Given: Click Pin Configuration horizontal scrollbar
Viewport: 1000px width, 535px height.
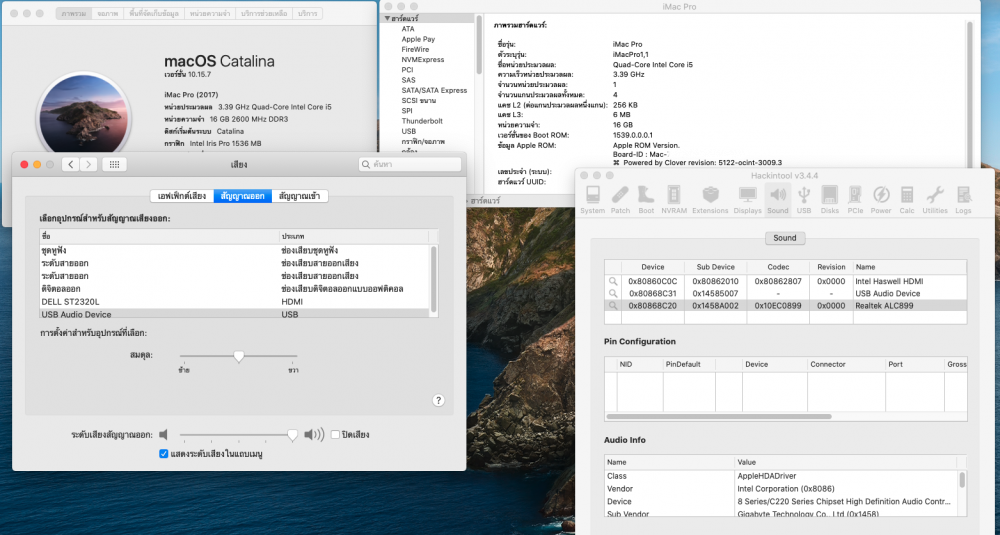Looking at the screenshot, I should [x=719, y=417].
